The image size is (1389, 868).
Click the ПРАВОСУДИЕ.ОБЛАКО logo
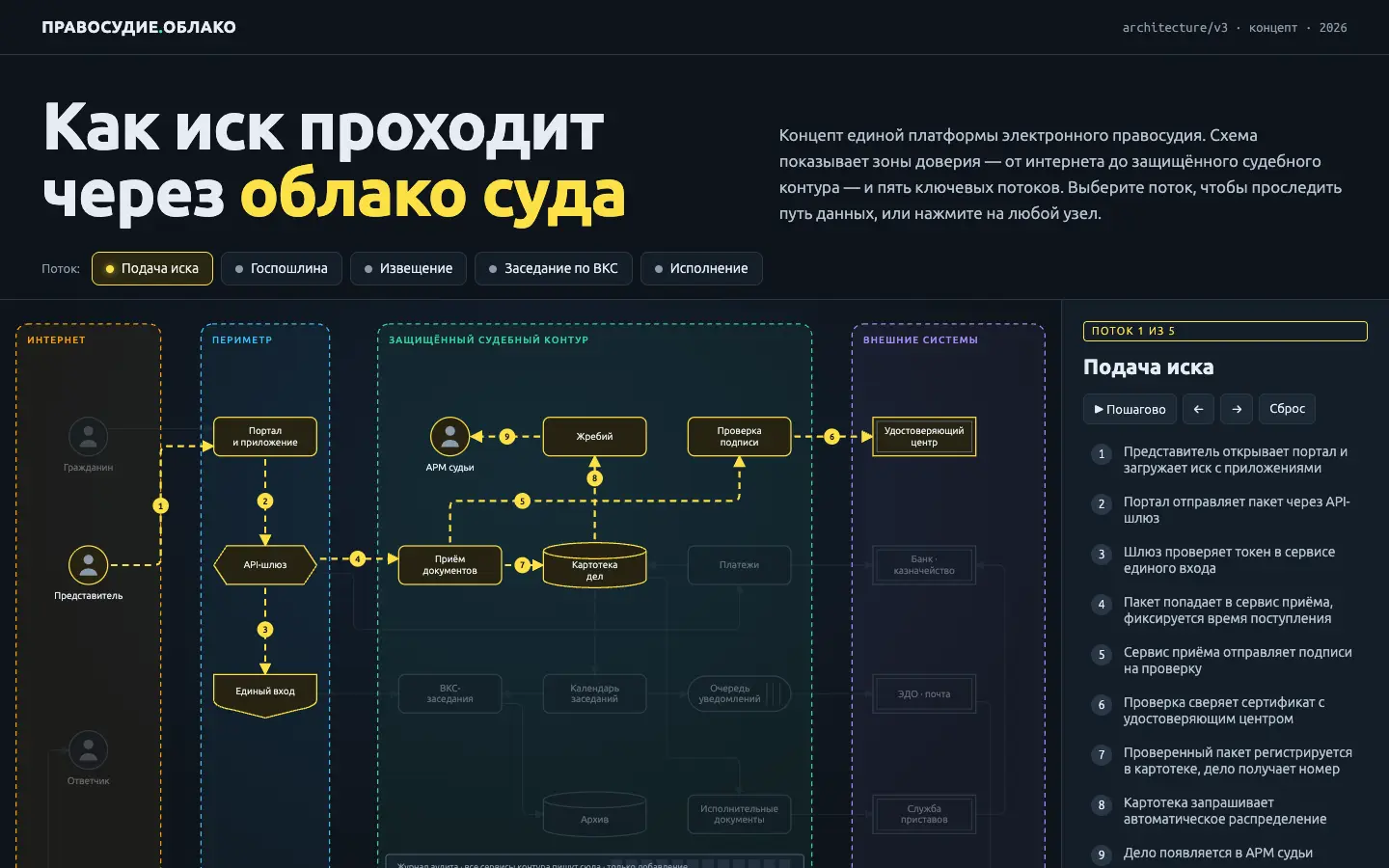coord(139,27)
